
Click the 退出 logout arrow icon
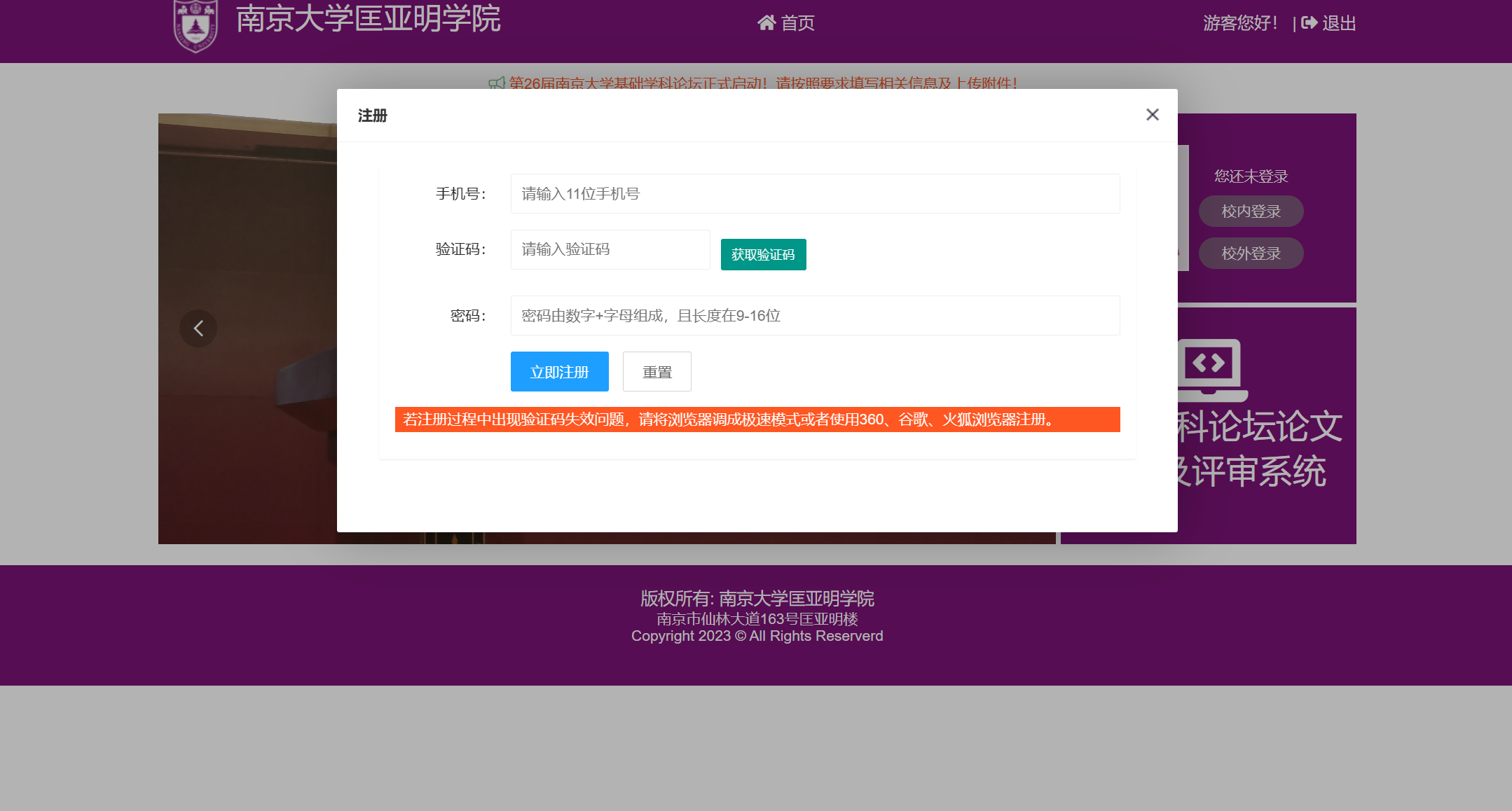pos(1309,23)
